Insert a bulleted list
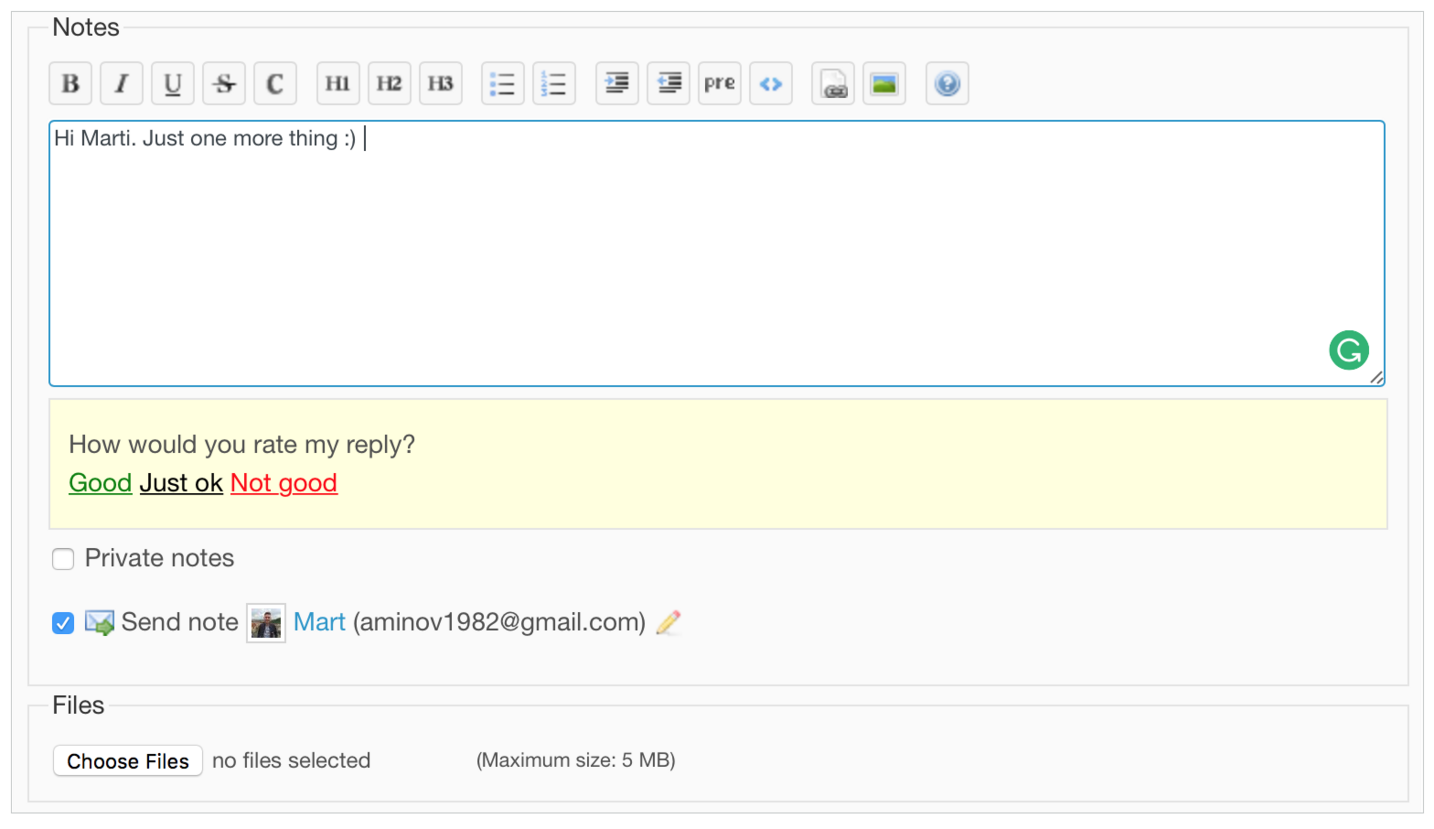 tap(503, 84)
